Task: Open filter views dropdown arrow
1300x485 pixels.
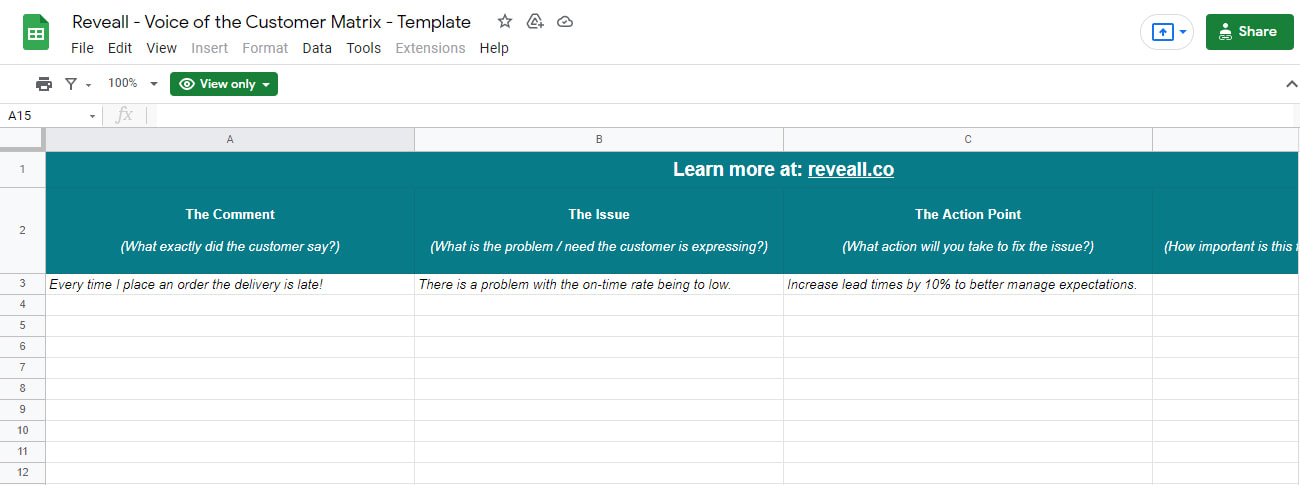Action: (x=89, y=85)
